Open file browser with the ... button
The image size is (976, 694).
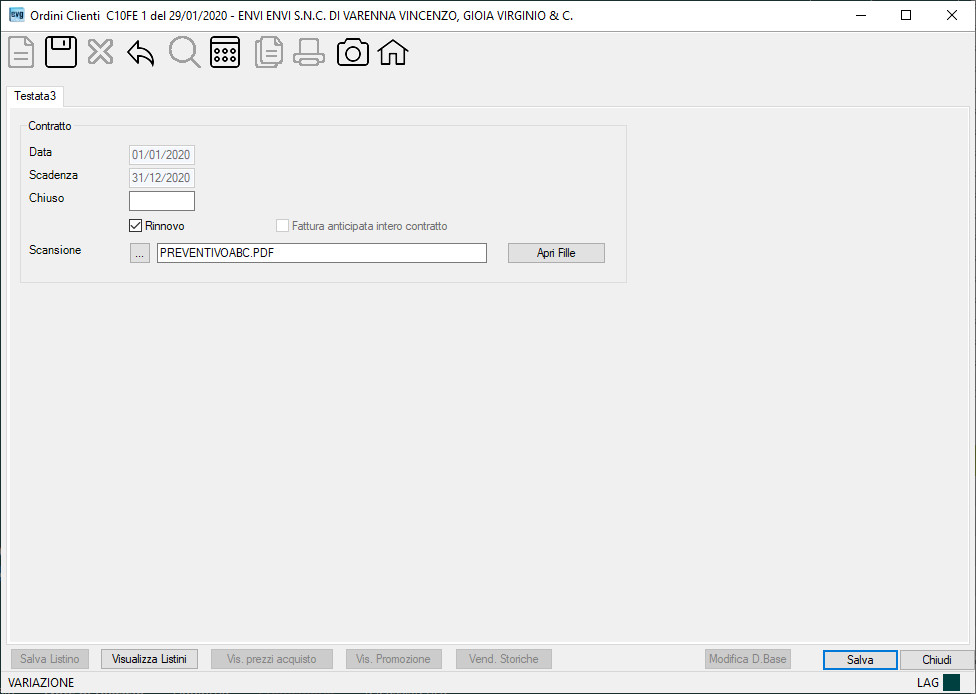click(x=140, y=253)
